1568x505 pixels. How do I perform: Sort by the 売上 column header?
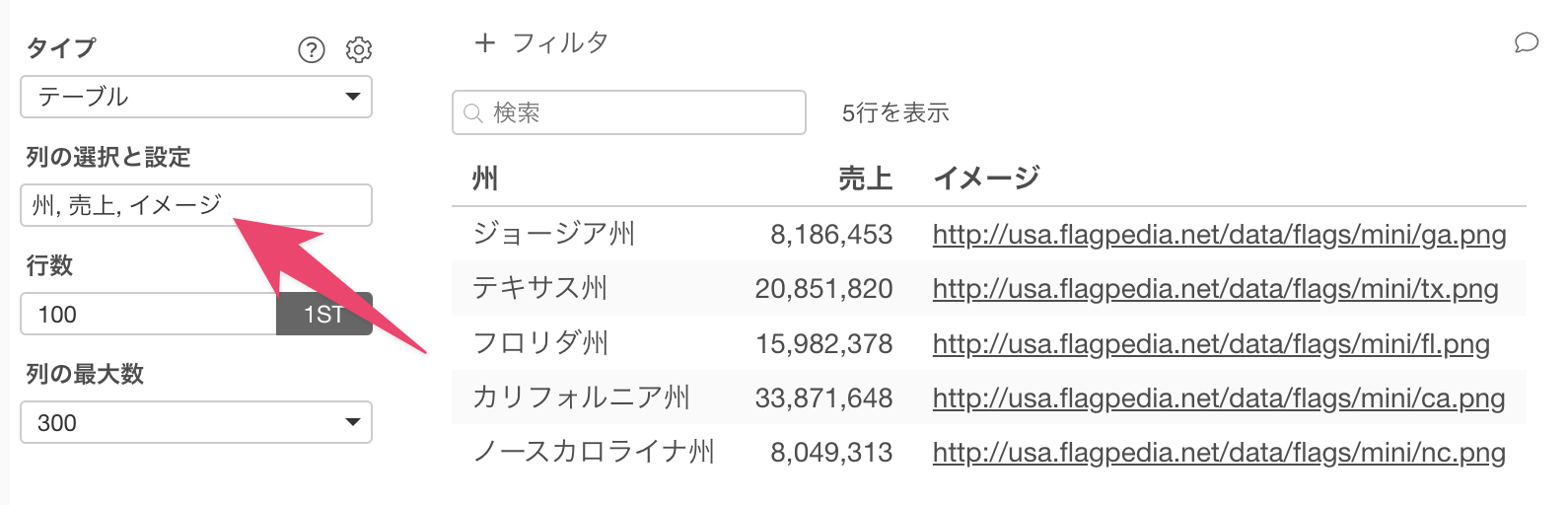(x=865, y=179)
